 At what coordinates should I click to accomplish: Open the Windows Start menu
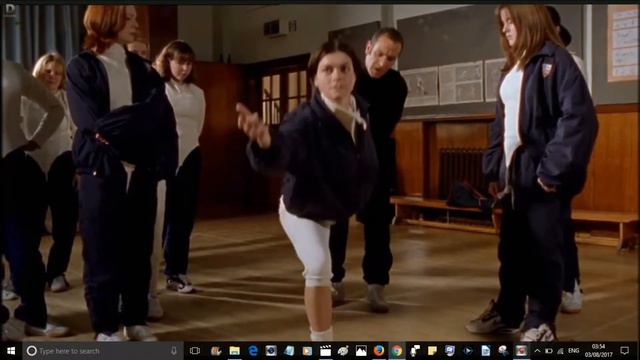11,351
